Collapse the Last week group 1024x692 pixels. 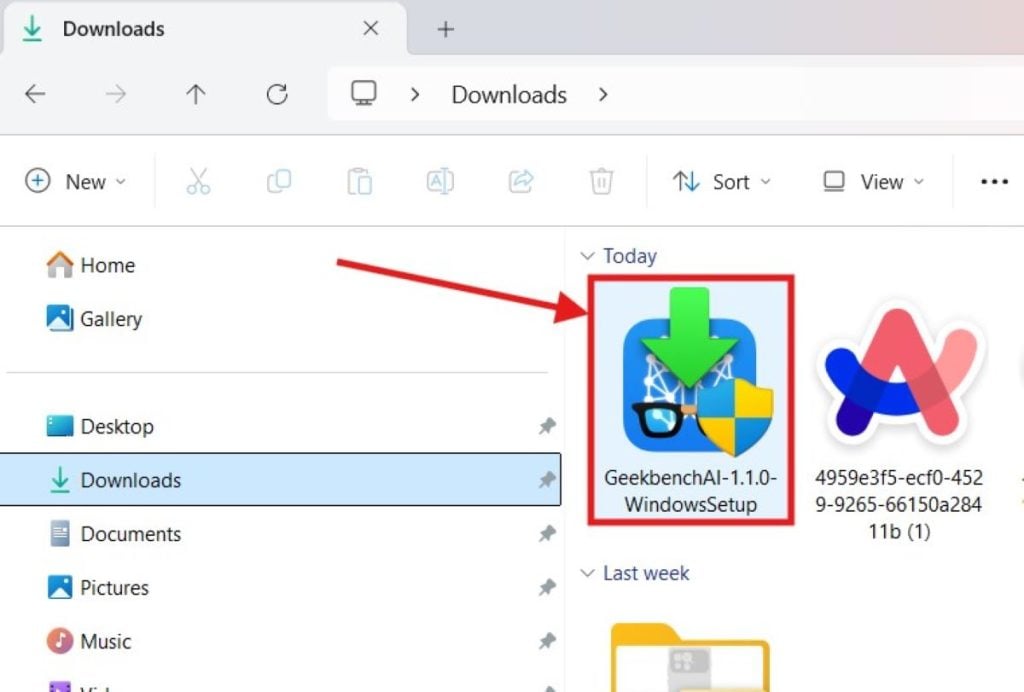coord(587,573)
